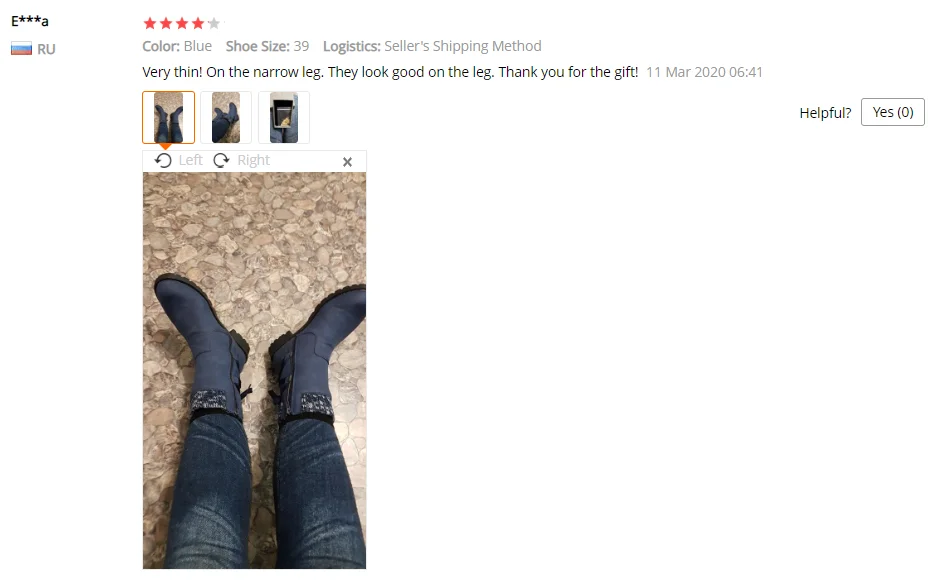Click the enlarged blue boots photo

254,371
